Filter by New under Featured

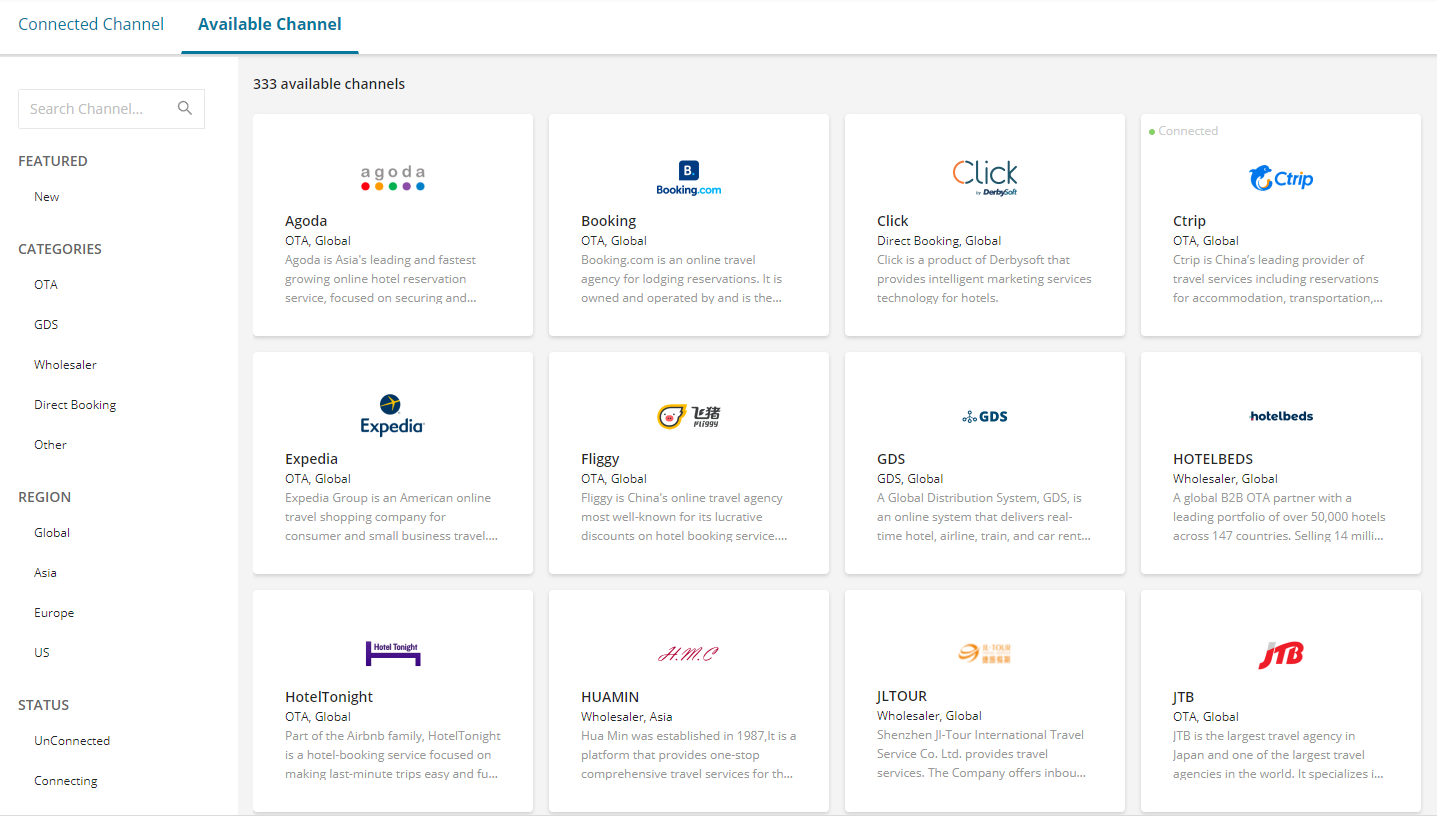pyautogui.click(x=47, y=197)
